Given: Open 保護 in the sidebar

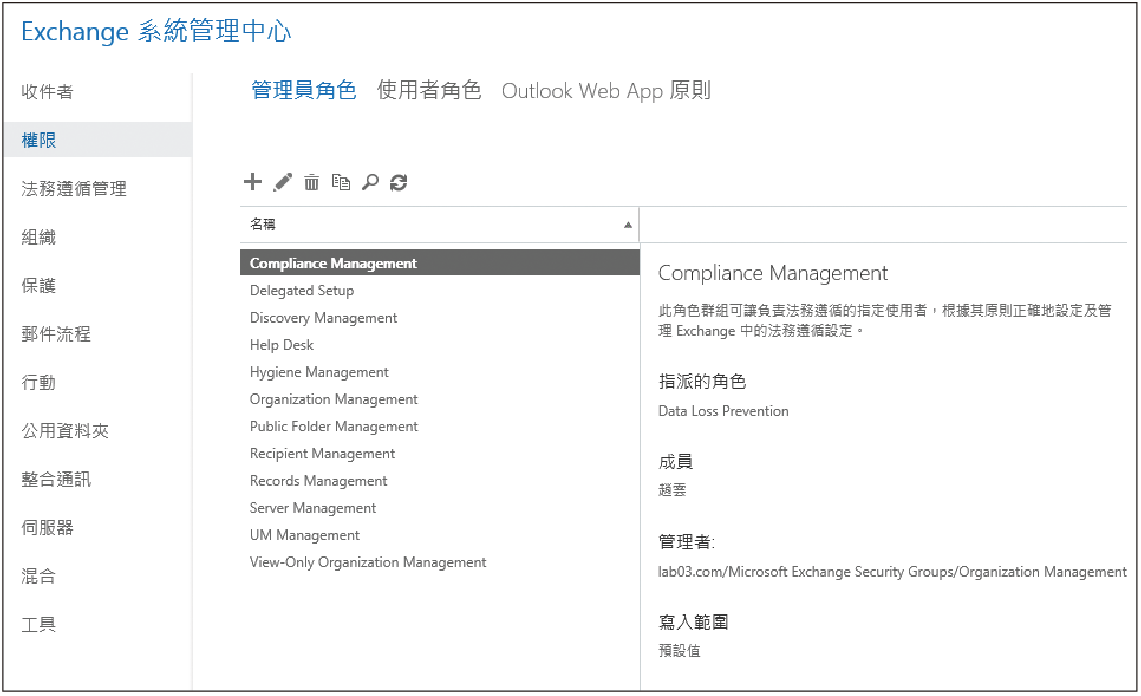Looking at the screenshot, I should click(x=39, y=285).
